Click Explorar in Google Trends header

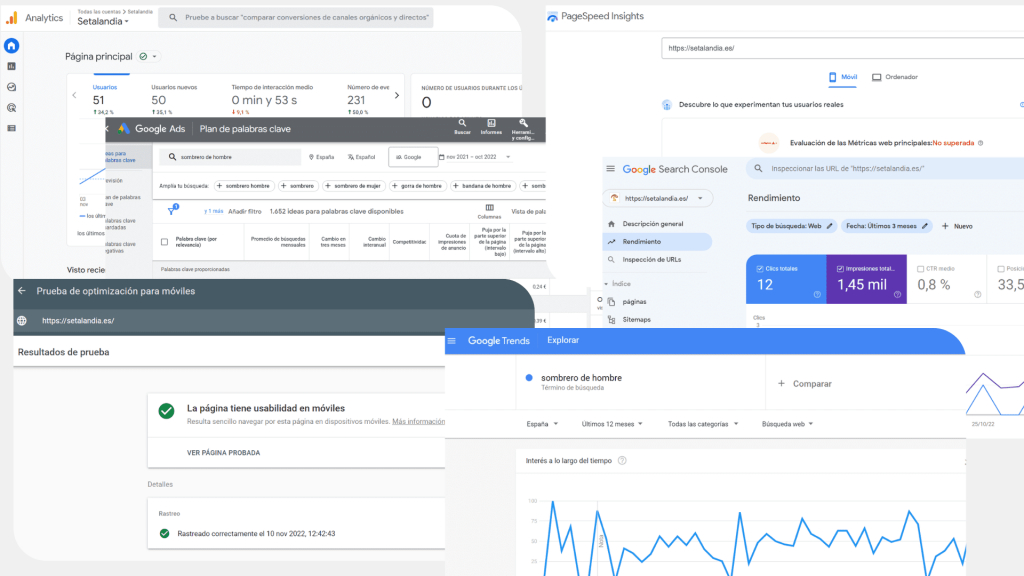coord(563,340)
